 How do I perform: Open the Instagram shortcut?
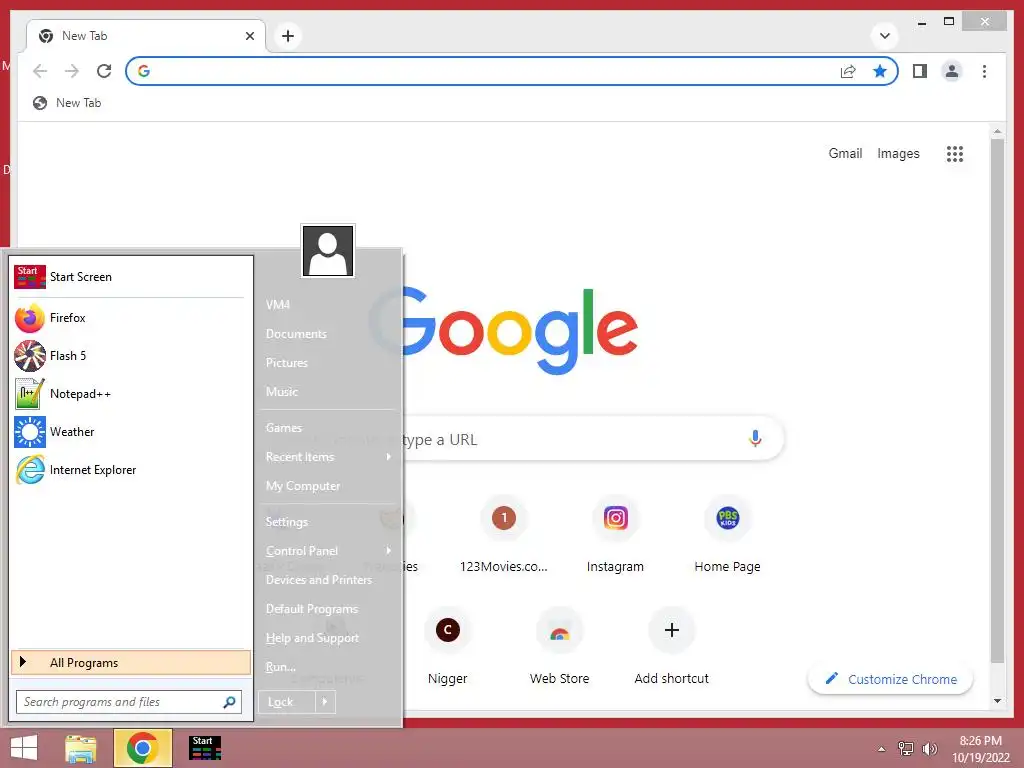615,536
